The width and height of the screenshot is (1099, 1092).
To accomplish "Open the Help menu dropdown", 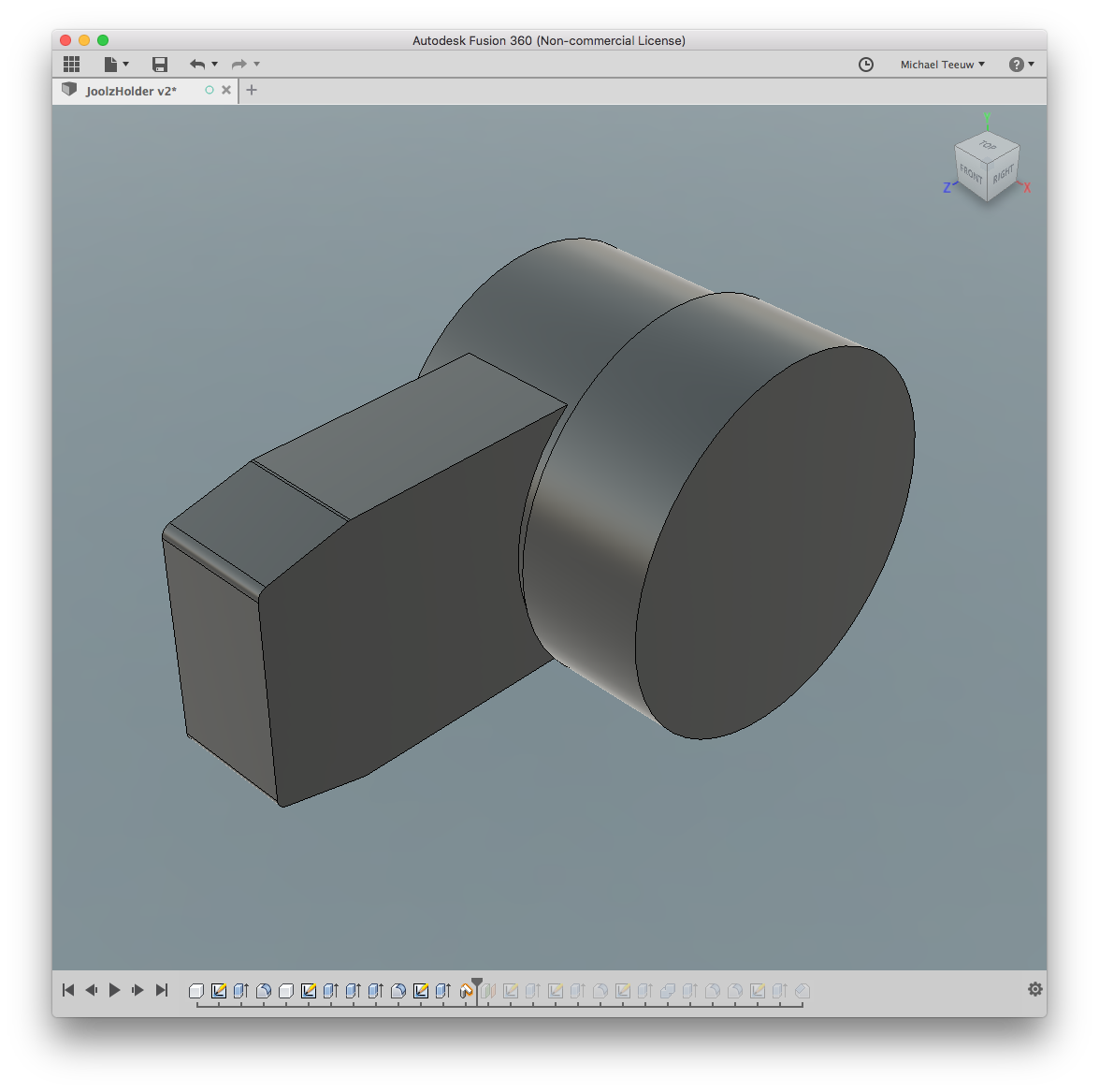I will tap(1021, 64).
